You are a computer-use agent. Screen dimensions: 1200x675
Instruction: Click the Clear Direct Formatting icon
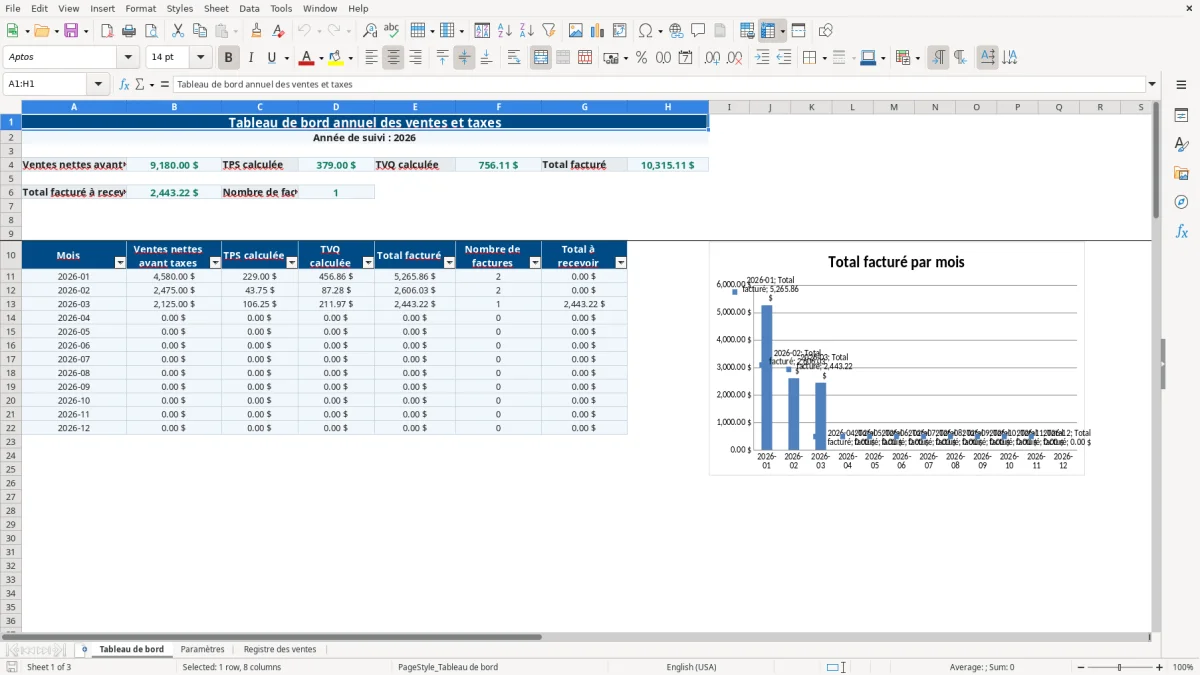278,31
